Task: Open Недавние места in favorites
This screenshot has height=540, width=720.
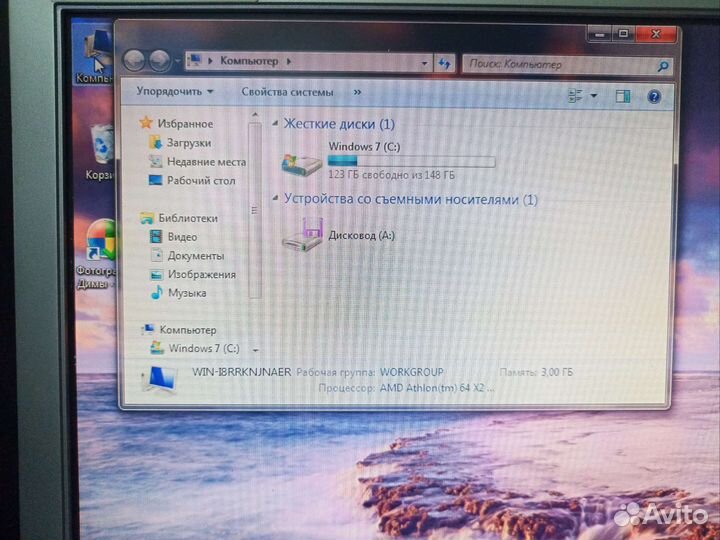Action: tap(207, 162)
